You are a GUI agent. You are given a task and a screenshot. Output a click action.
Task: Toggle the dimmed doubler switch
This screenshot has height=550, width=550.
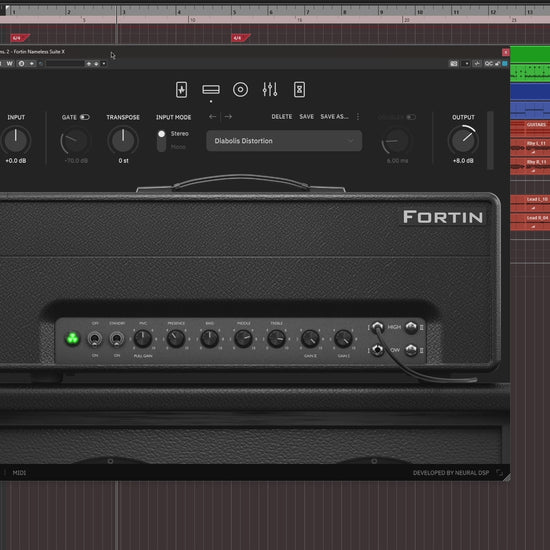411,117
